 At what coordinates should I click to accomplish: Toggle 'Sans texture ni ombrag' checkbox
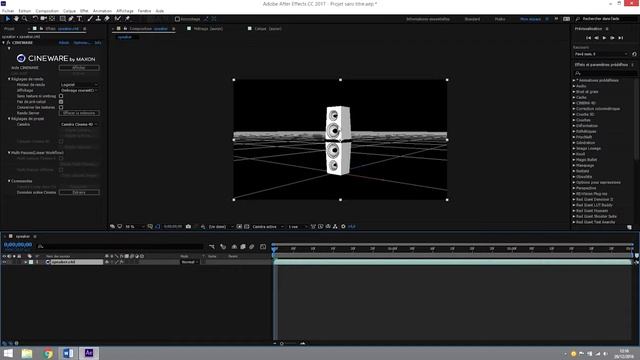[x=61, y=96]
